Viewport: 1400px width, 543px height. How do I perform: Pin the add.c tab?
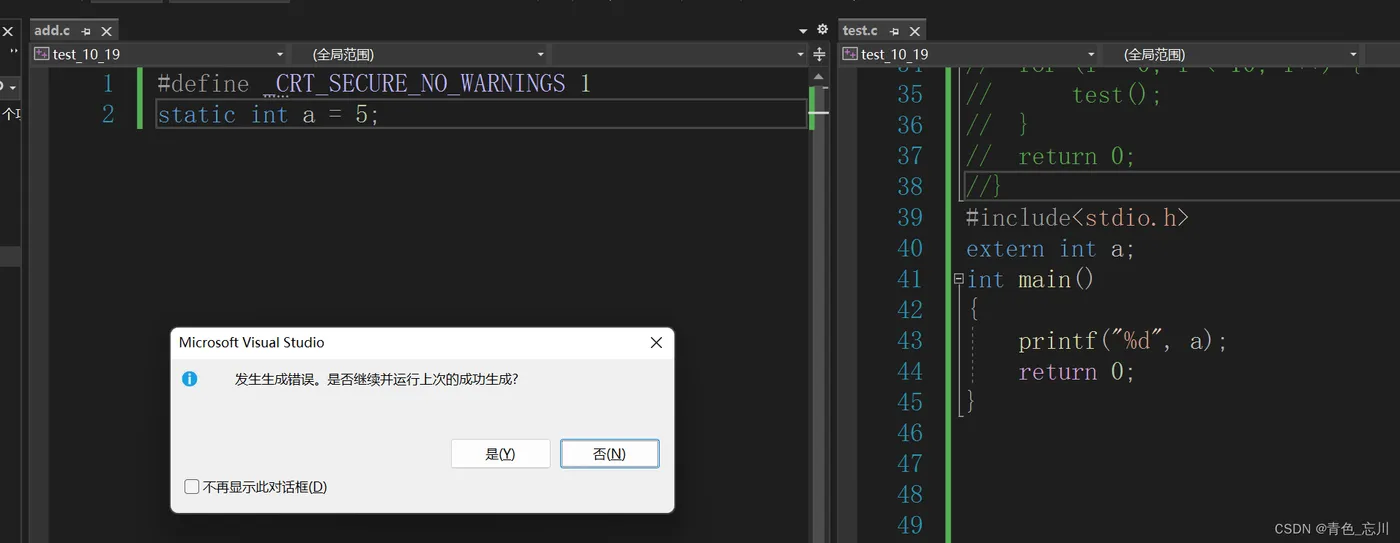pos(86,32)
